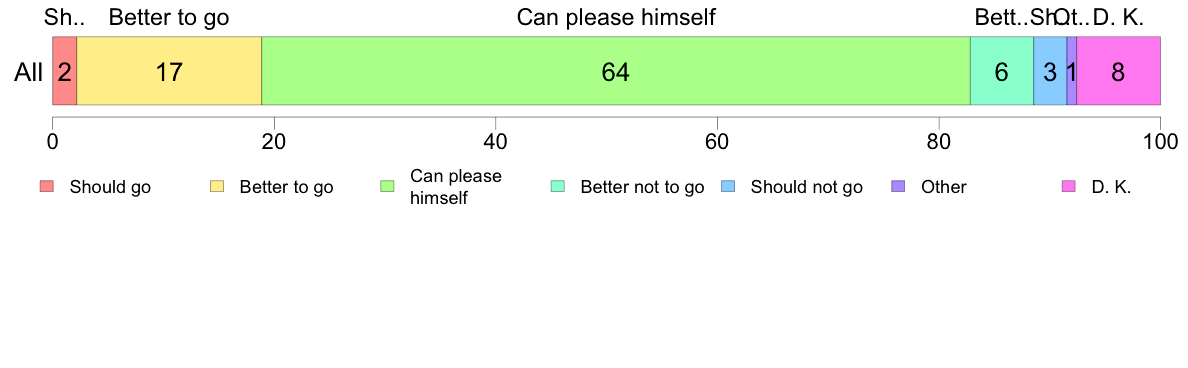The width and height of the screenshot is (1188, 368).
Task: Click the green Can please himself legend swatch
Action: pyautogui.click(x=387, y=187)
